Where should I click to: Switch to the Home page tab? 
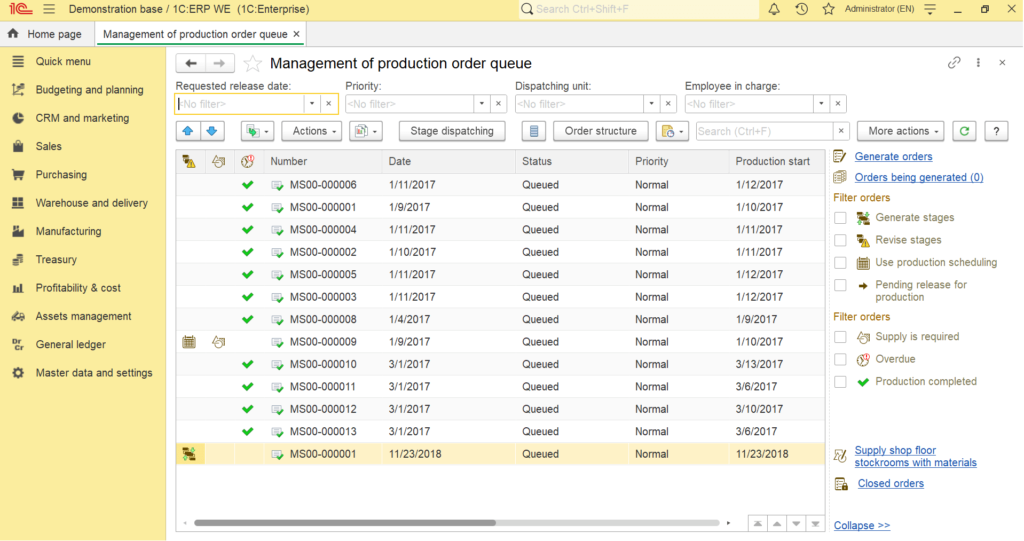pos(46,34)
